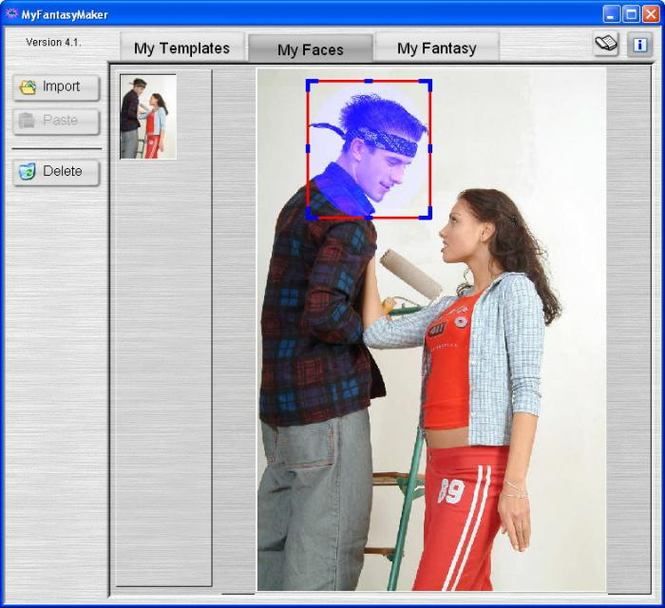
Task: Switch to the My Faces tab
Action: [x=310, y=49]
